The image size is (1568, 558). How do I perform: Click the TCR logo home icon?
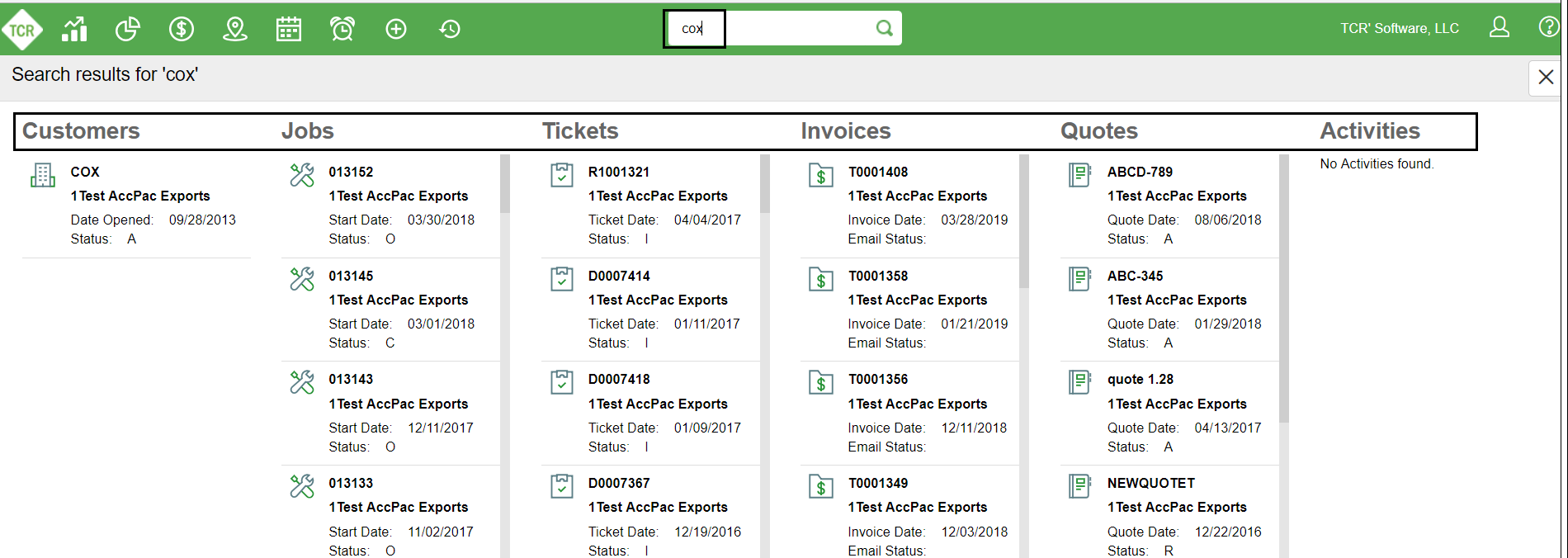coord(22,31)
